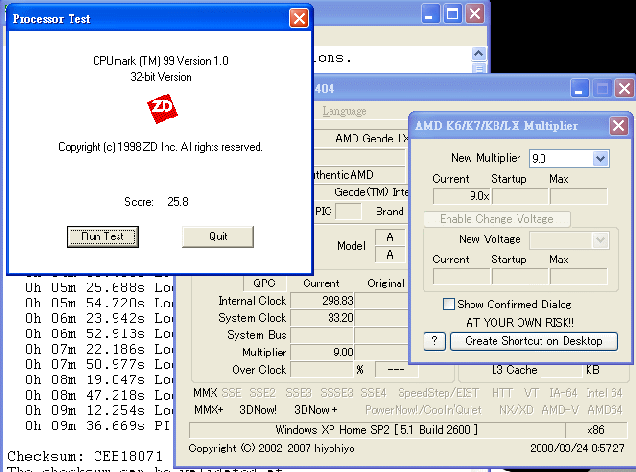The width and height of the screenshot is (636, 472).
Task: Click the 3DNow+ feature label
Action: point(316,410)
